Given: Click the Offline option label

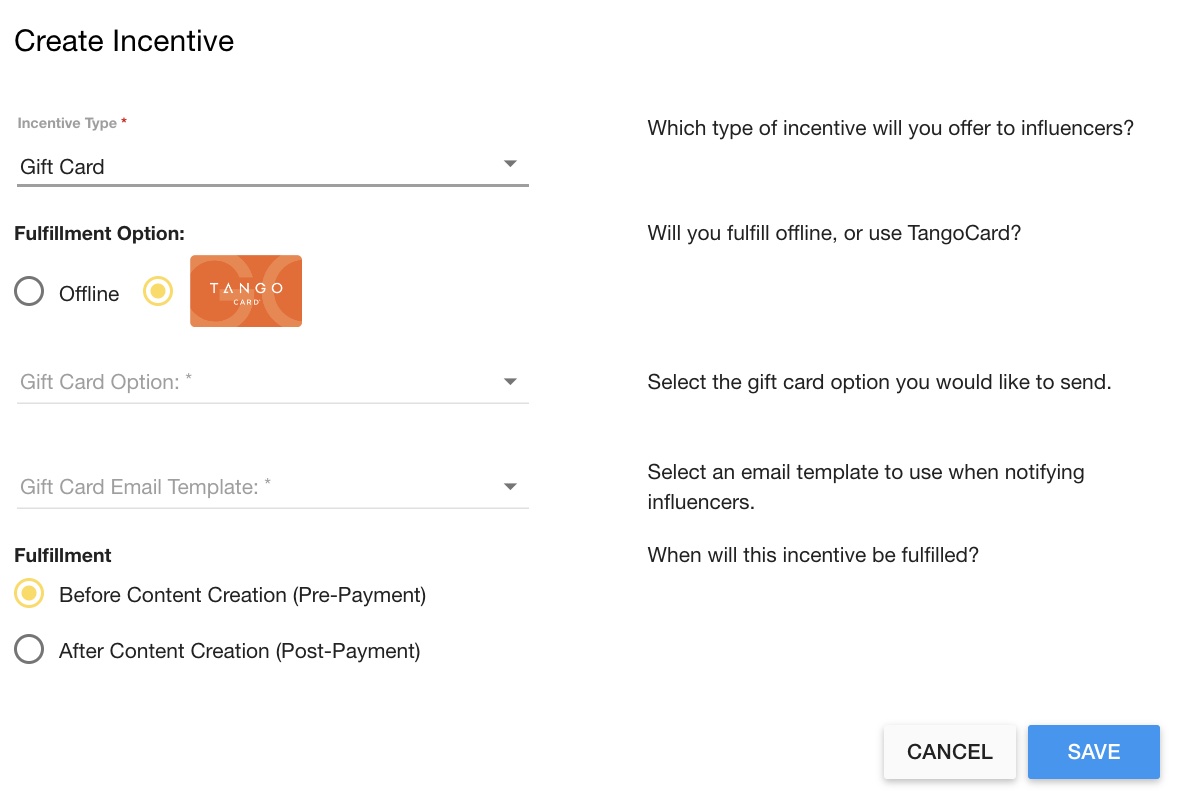Looking at the screenshot, I should tap(89, 294).
